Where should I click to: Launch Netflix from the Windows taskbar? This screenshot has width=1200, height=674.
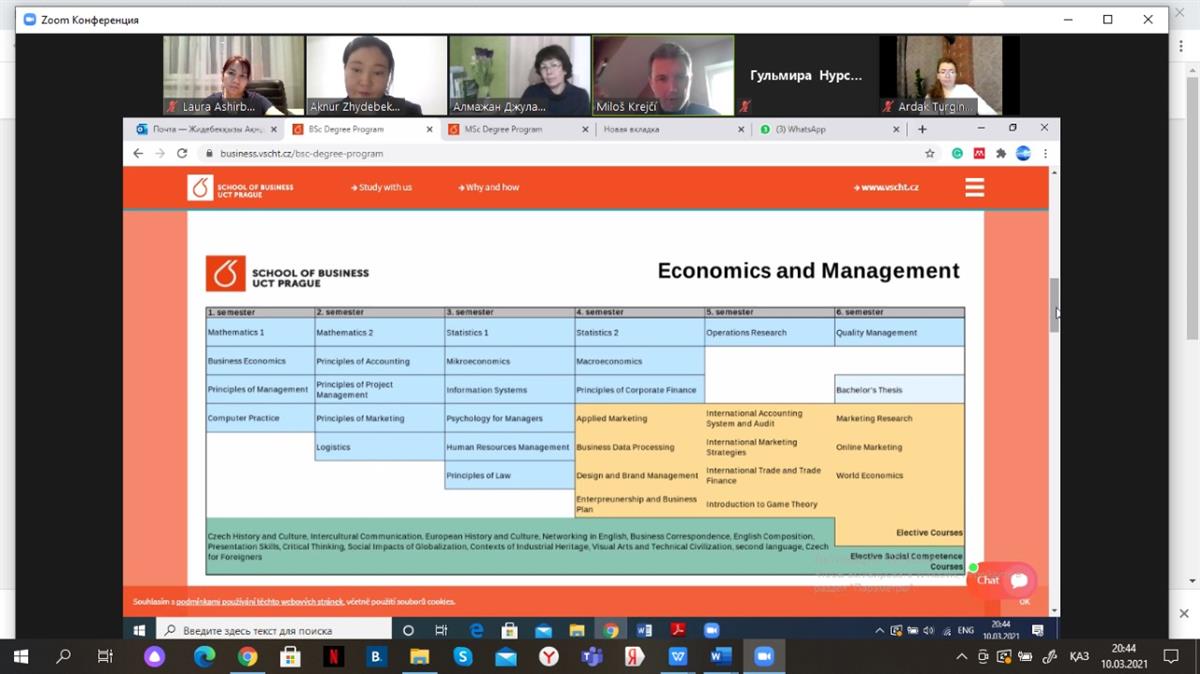click(333, 657)
